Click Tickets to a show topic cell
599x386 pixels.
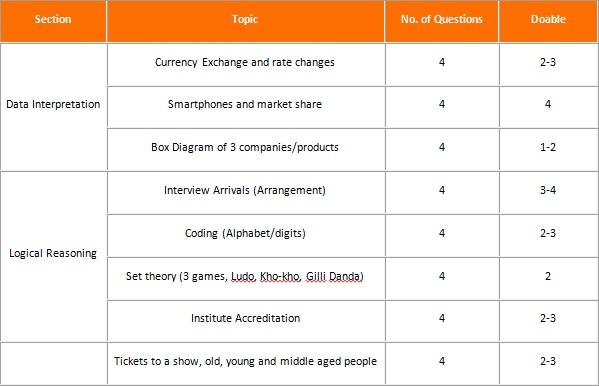[x=246, y=363]
